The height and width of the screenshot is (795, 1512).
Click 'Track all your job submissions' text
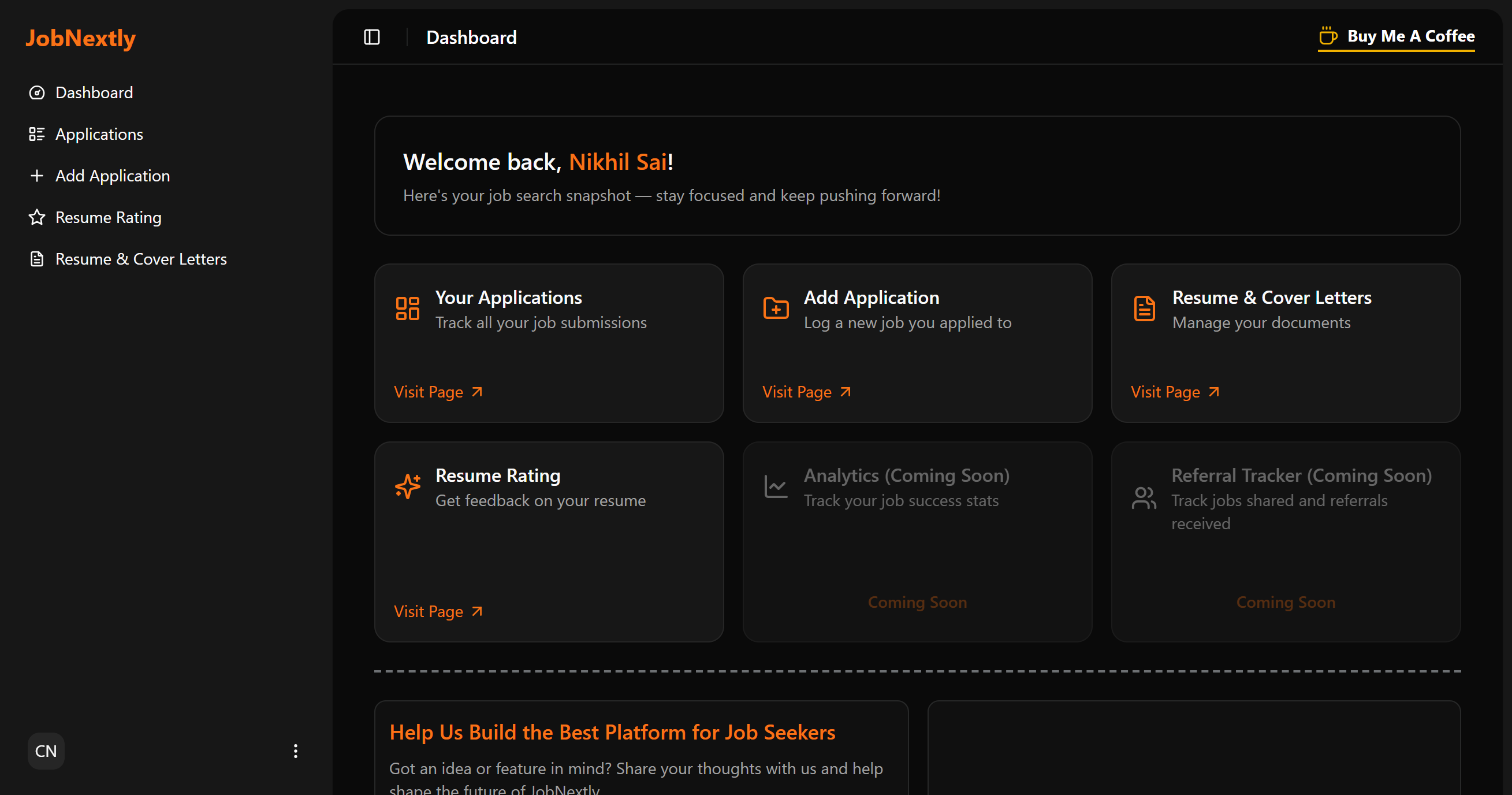click(541, 322)
